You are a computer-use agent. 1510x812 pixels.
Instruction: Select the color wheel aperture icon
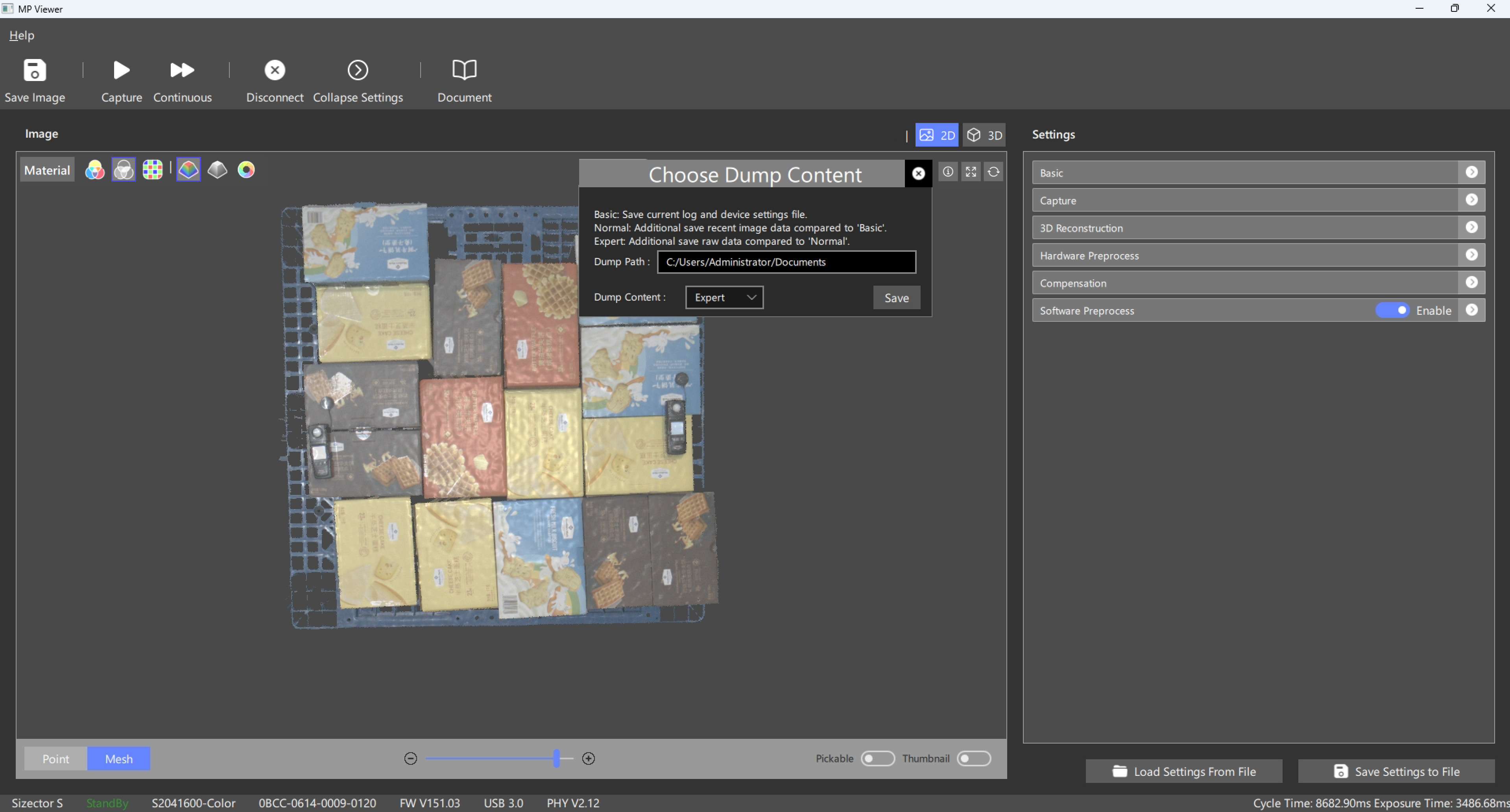(x=246, y=170)
